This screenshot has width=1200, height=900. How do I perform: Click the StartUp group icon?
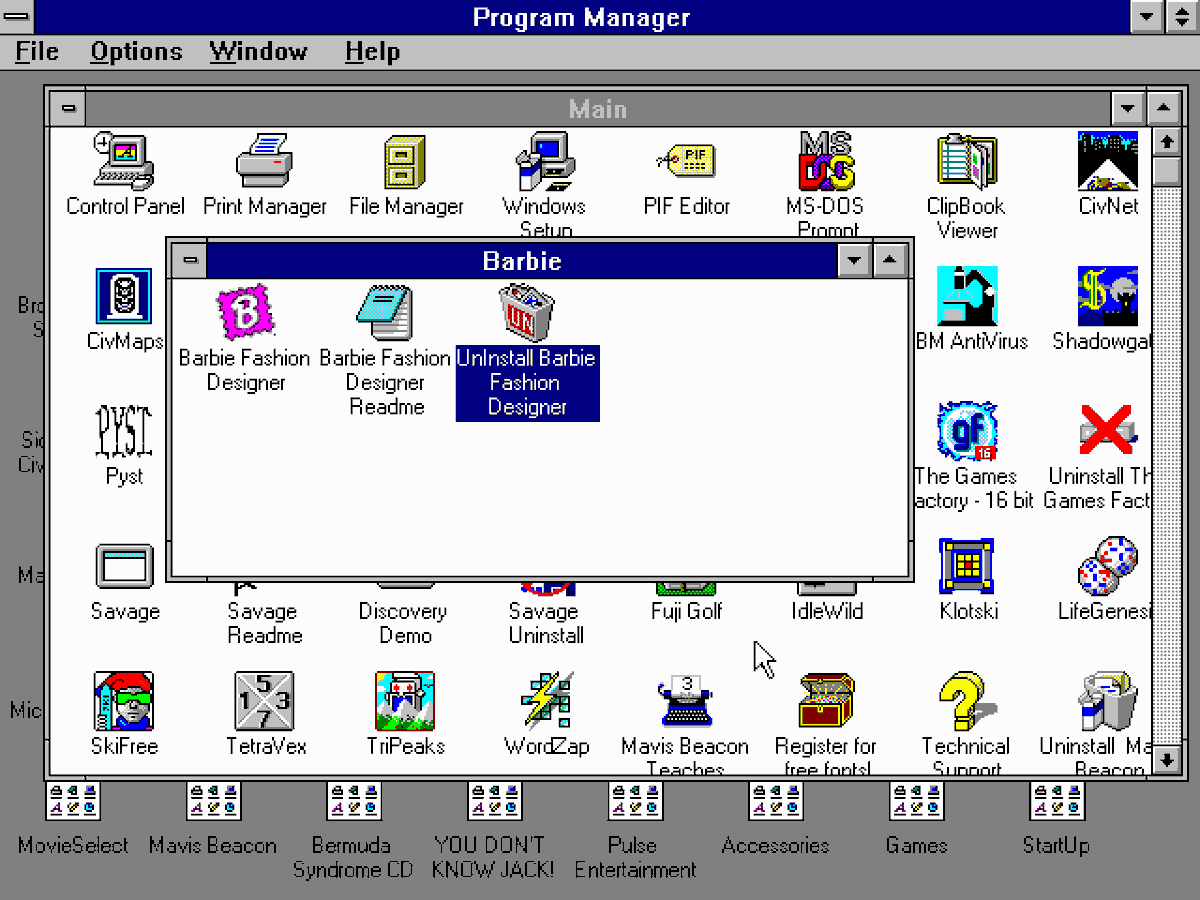point(1056,801)
